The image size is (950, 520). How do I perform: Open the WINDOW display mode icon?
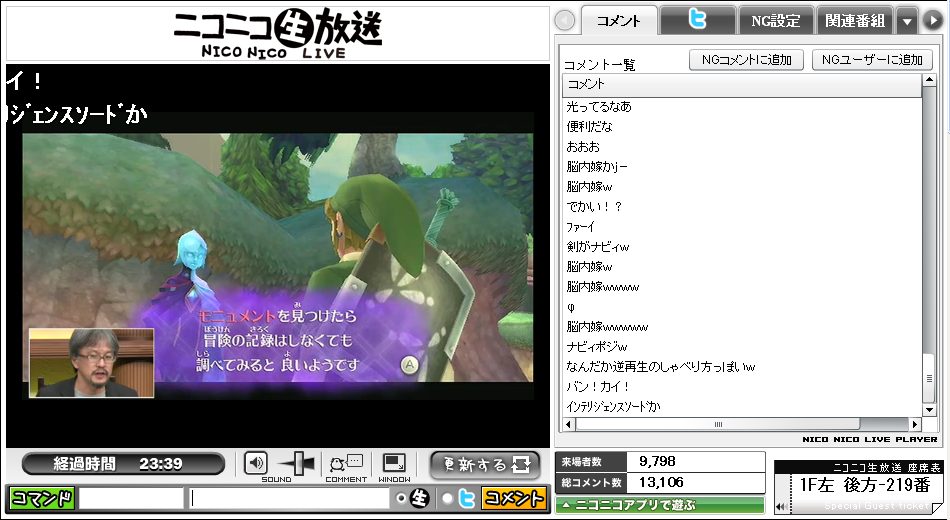[394, 464]
